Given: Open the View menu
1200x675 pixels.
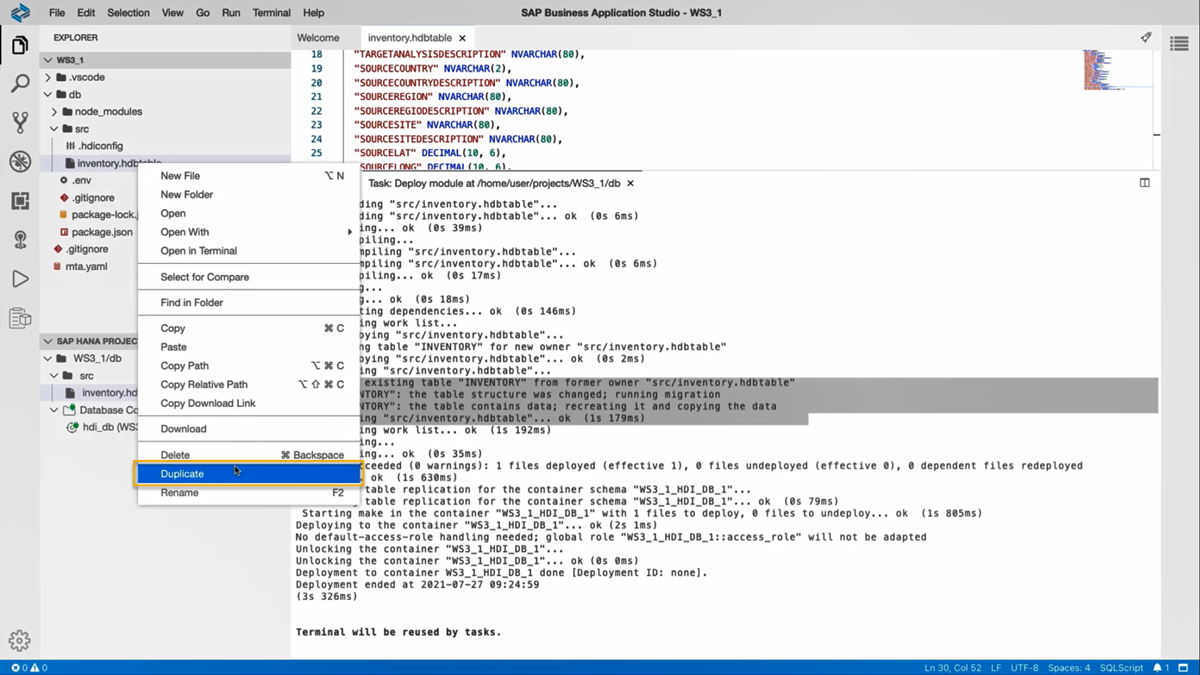Looking at the screenshot, I should point(173,13).
